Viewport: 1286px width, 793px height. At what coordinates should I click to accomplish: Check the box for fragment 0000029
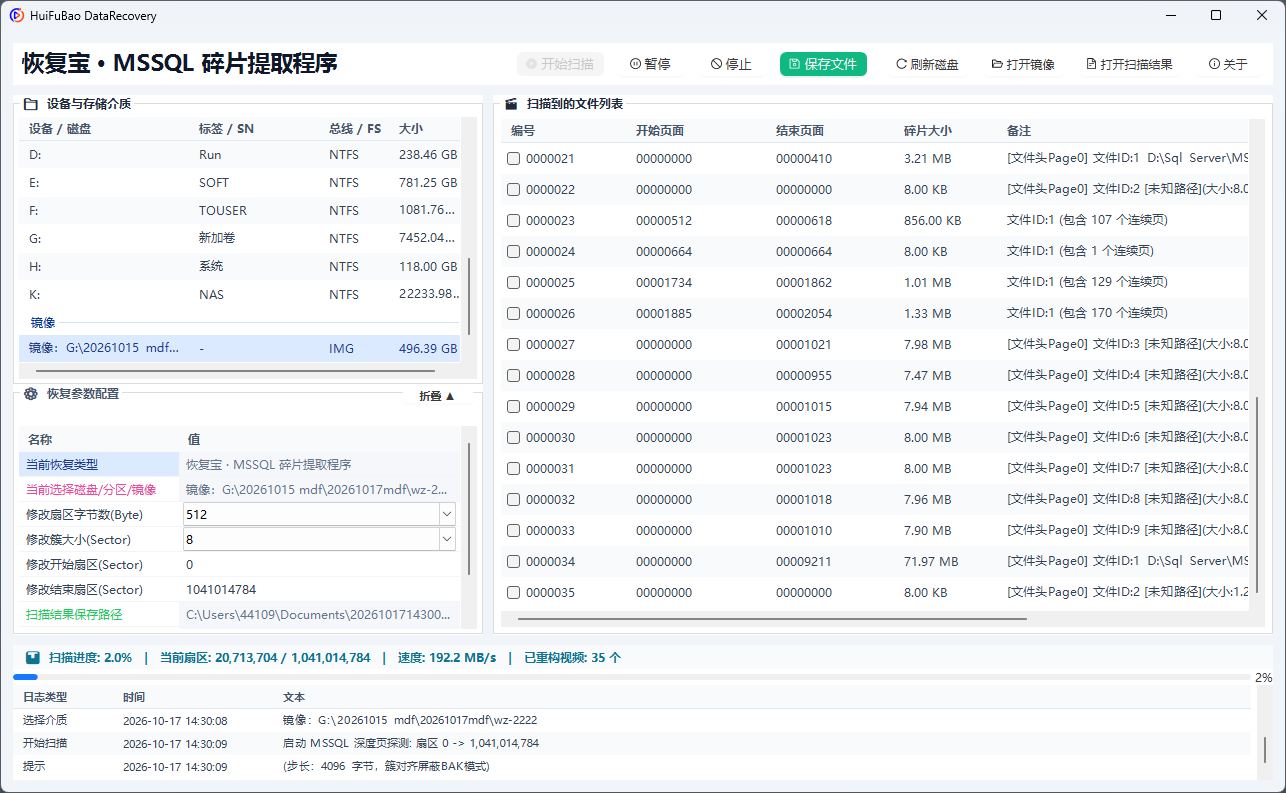coord(513,407)
